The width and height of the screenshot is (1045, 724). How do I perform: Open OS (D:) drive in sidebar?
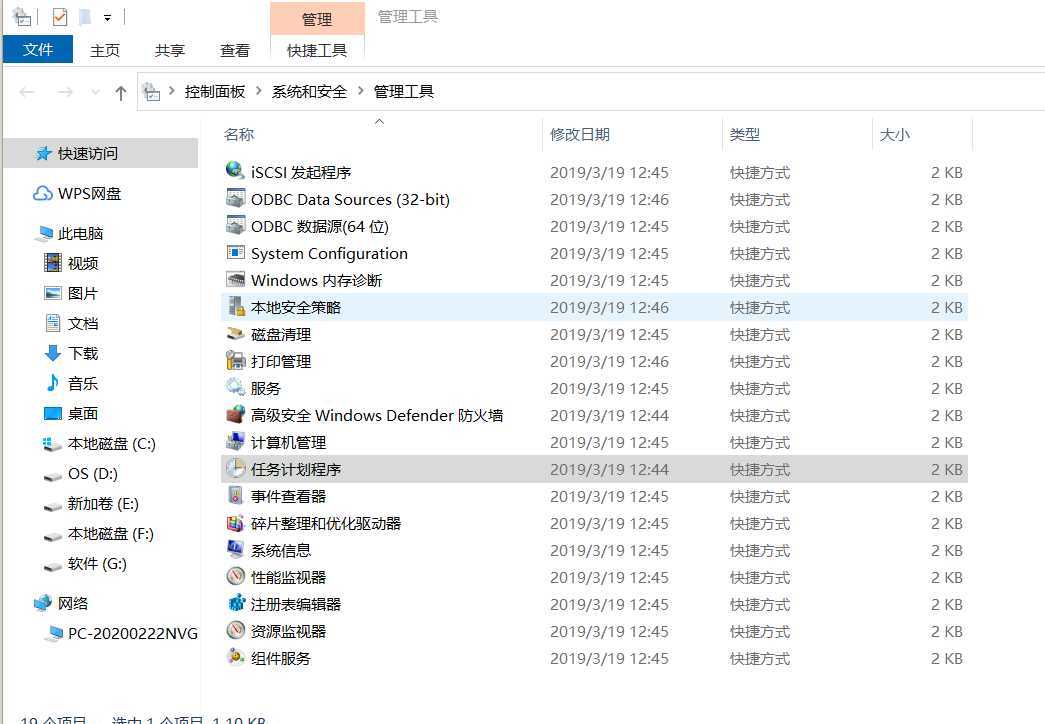click(x=93, y=473)
